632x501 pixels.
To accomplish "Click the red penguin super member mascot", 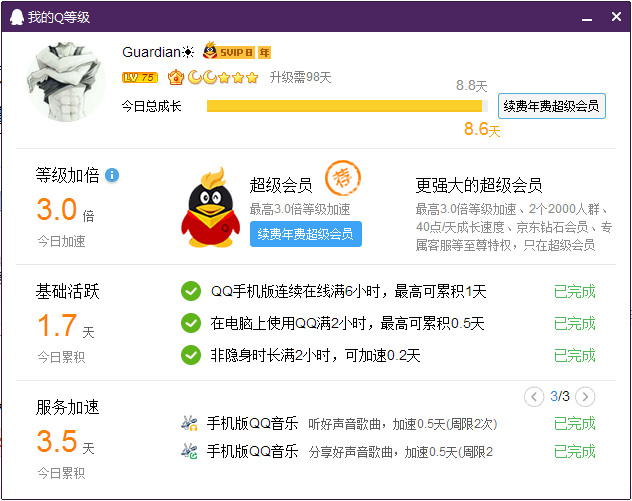I will [210, 207].
